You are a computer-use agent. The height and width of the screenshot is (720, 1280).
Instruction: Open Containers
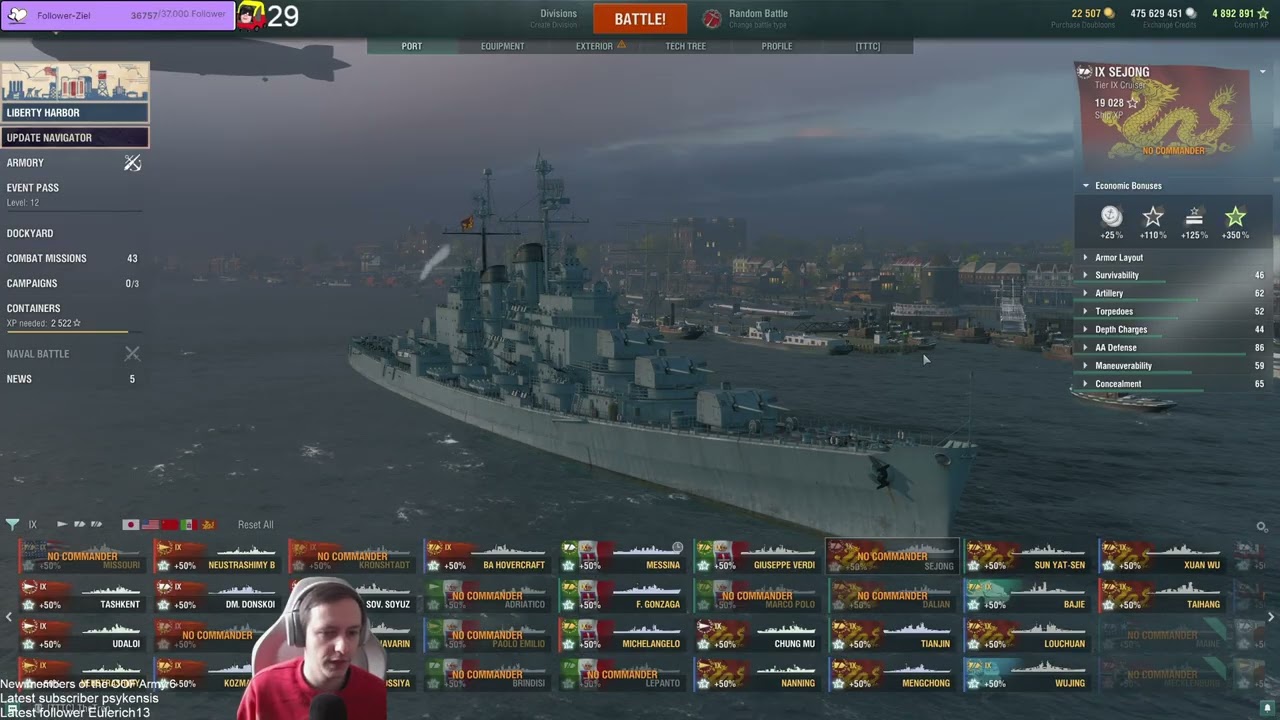tap(34, 309)
